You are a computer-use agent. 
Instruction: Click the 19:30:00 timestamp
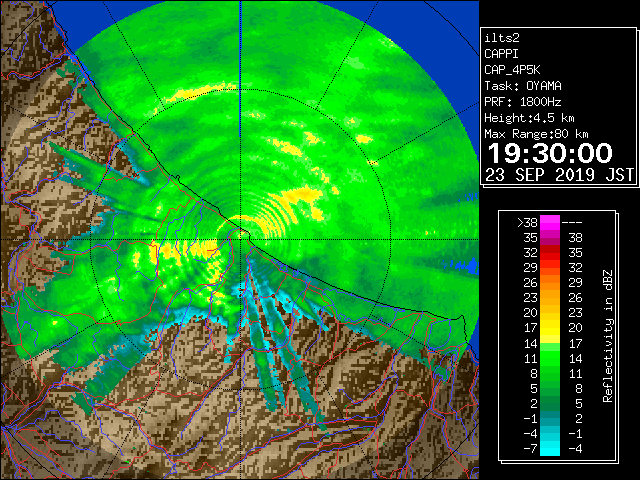pos(550,153)
